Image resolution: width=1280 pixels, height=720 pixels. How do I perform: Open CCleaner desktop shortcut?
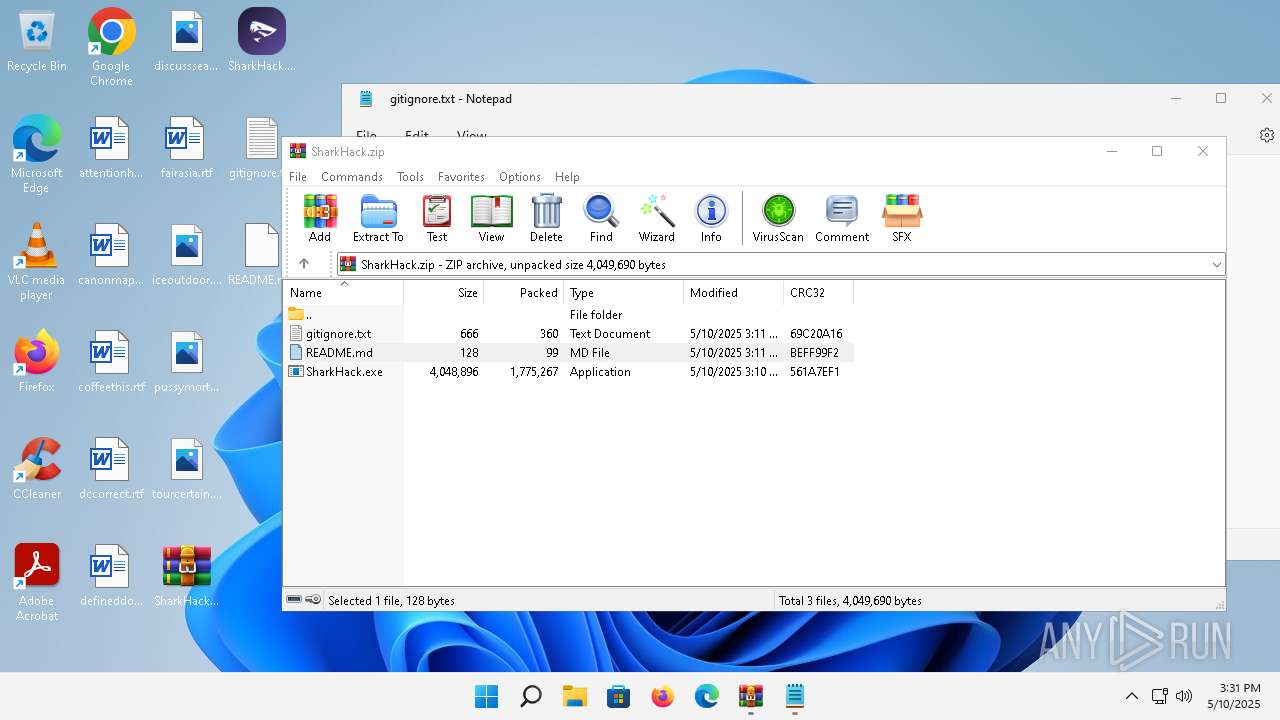37,470
